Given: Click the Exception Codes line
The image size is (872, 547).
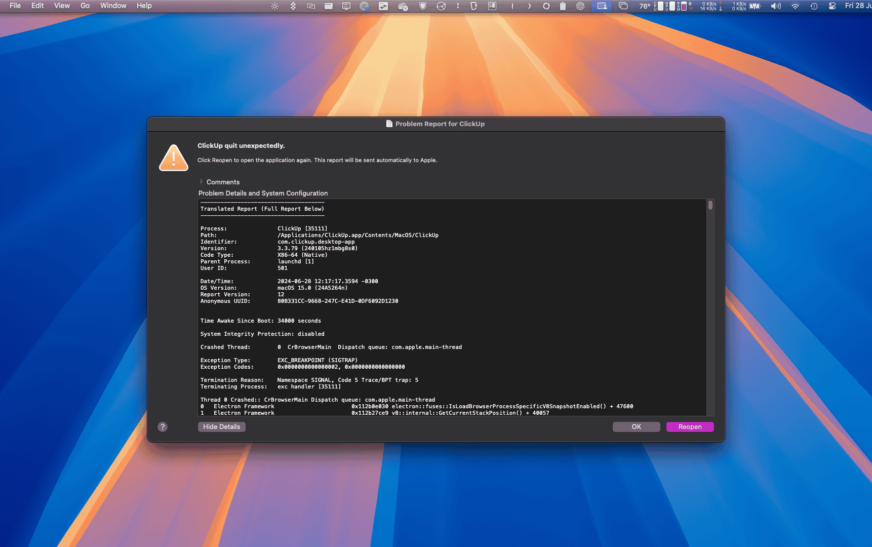Looking at the screenshot, I should (x=303, y=367).
